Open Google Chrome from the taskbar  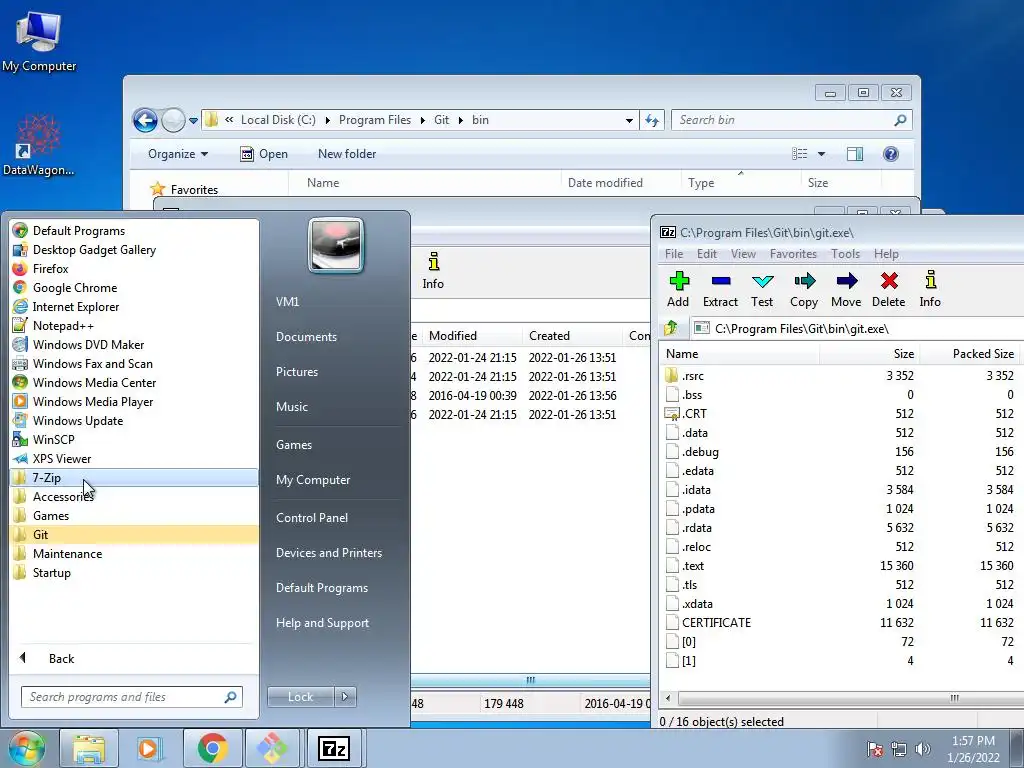(x=212, y=748)
